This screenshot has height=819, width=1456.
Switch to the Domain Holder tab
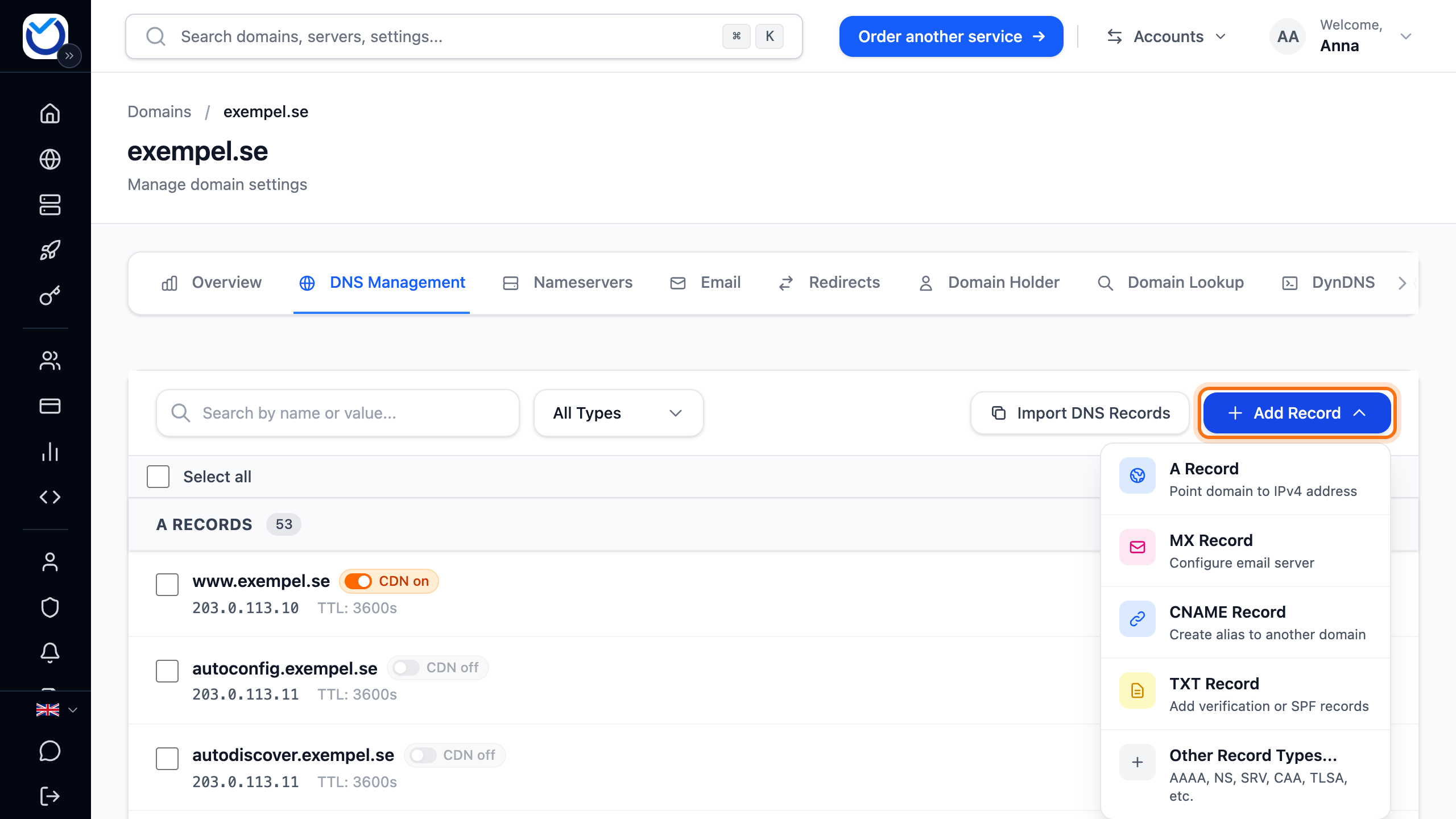pyautogui.click(x=989, y=283)
